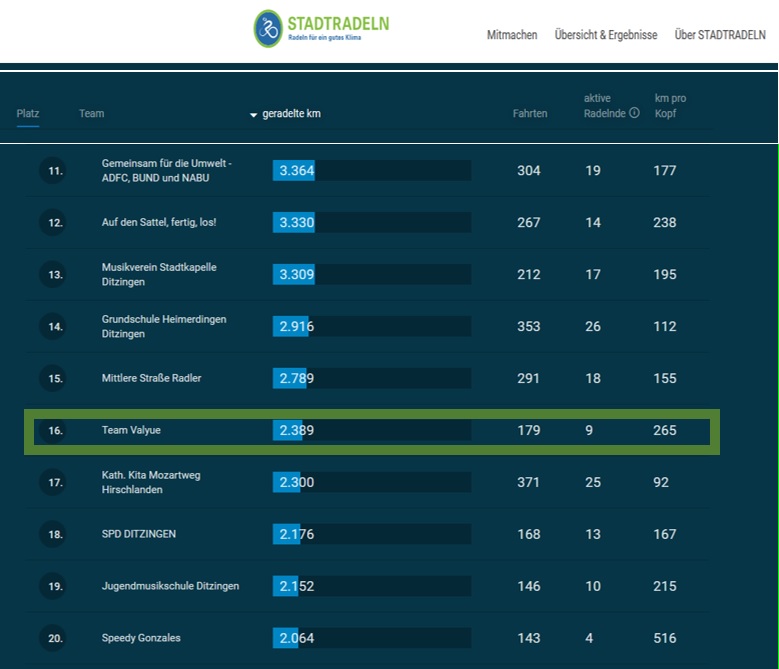Click the STADTRADELN bicycle logo
779x669 pixels.
coord(267,29)
